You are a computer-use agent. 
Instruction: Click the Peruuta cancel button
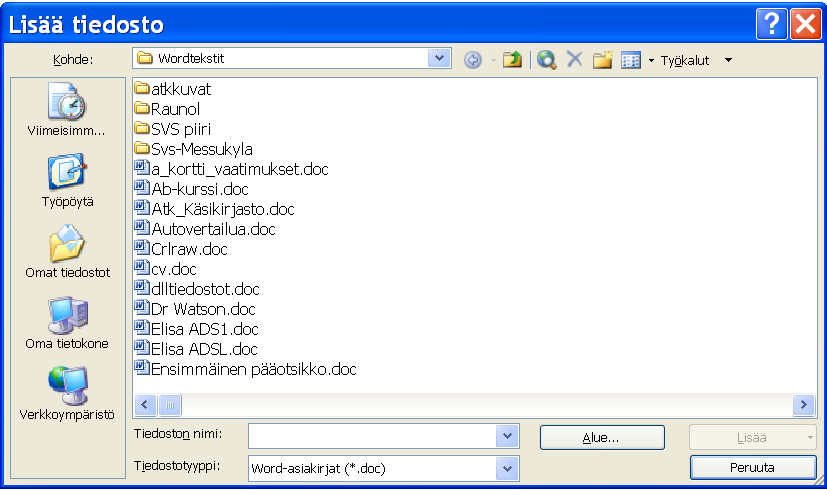pyautogui.click(x=753, y=467)
